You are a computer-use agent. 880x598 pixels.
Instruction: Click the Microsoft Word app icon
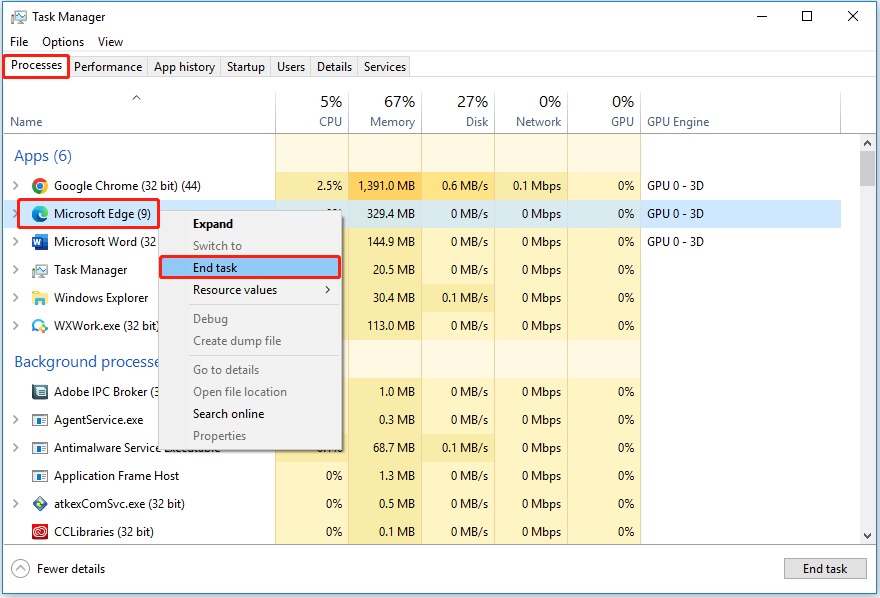pos(40,242)
